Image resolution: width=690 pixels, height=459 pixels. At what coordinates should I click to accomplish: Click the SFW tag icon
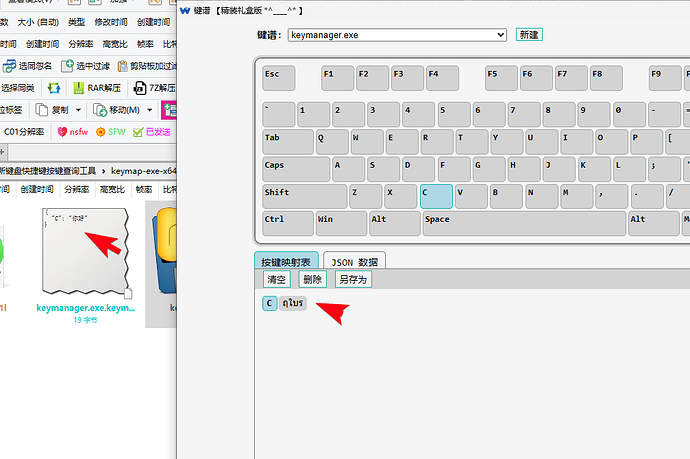point(101,131)
